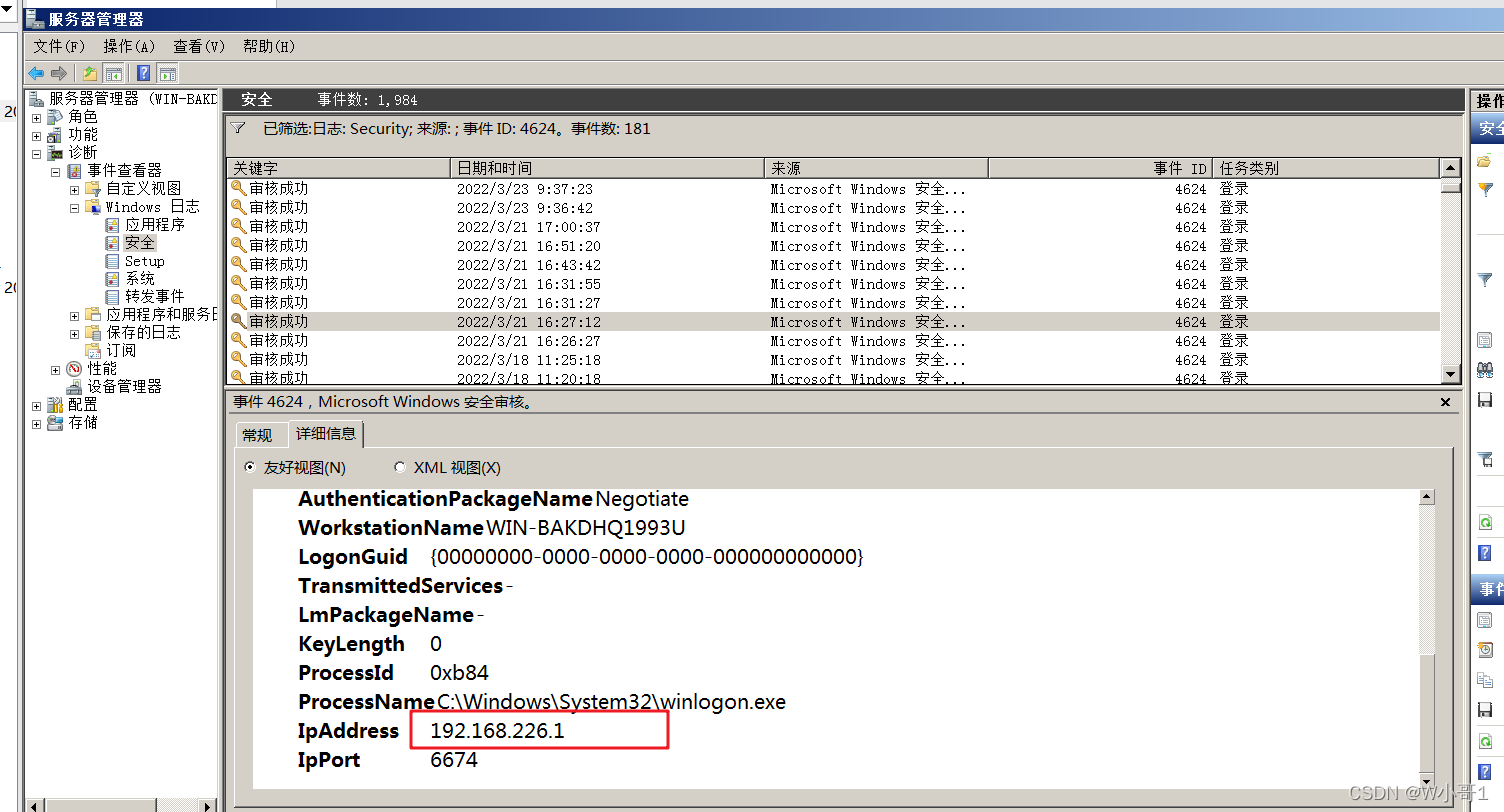The height and width of the screenshot is (812, 1504).
Task: Click the help icon in 事件 actions section
Action: [1485, 771]
